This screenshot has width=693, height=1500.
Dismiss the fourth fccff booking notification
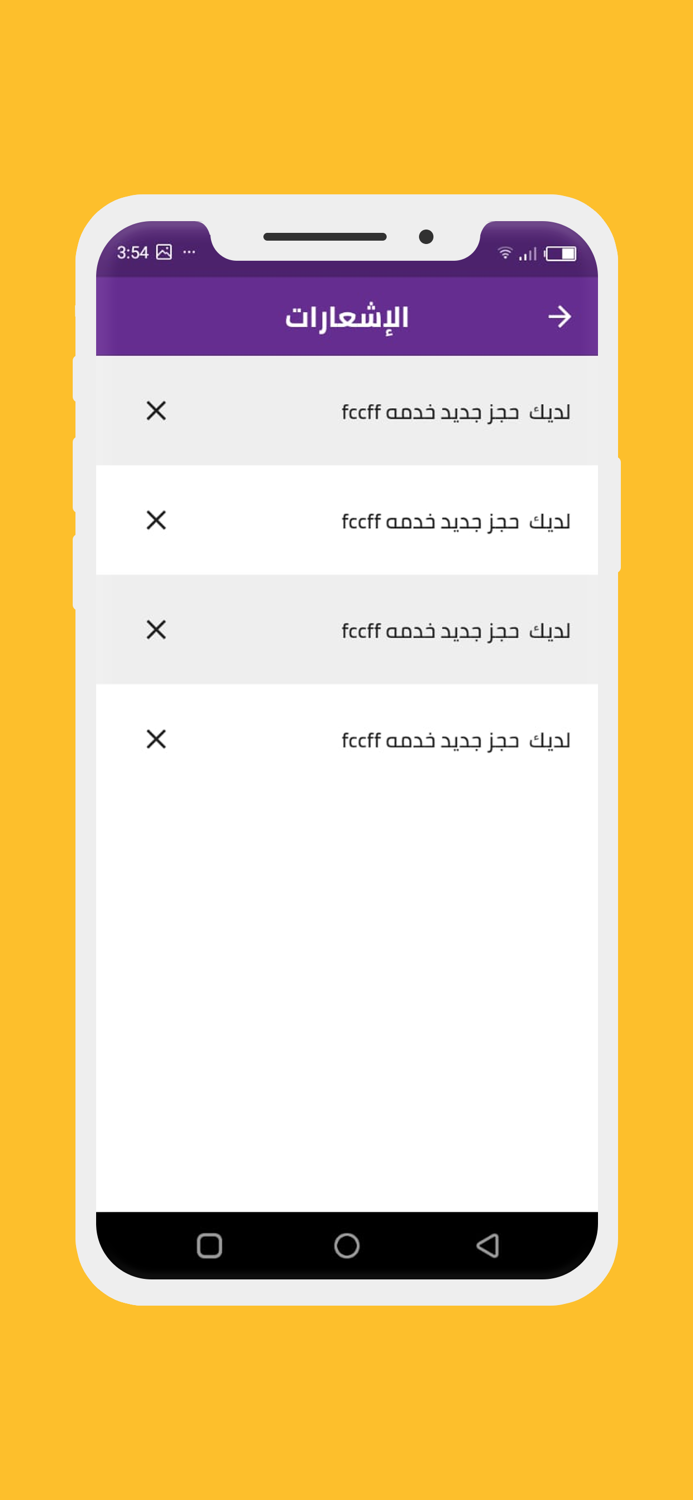pyautogui.click(x=156, y=739)
